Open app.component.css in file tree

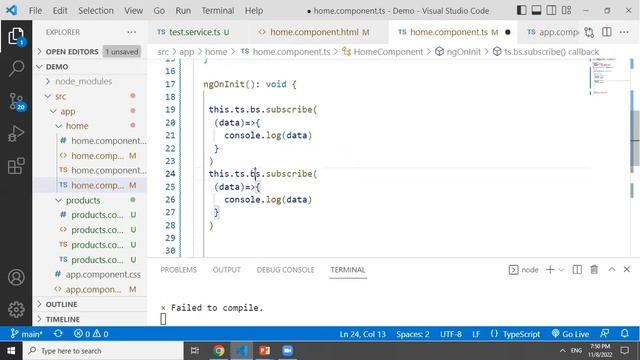(90, 274)
